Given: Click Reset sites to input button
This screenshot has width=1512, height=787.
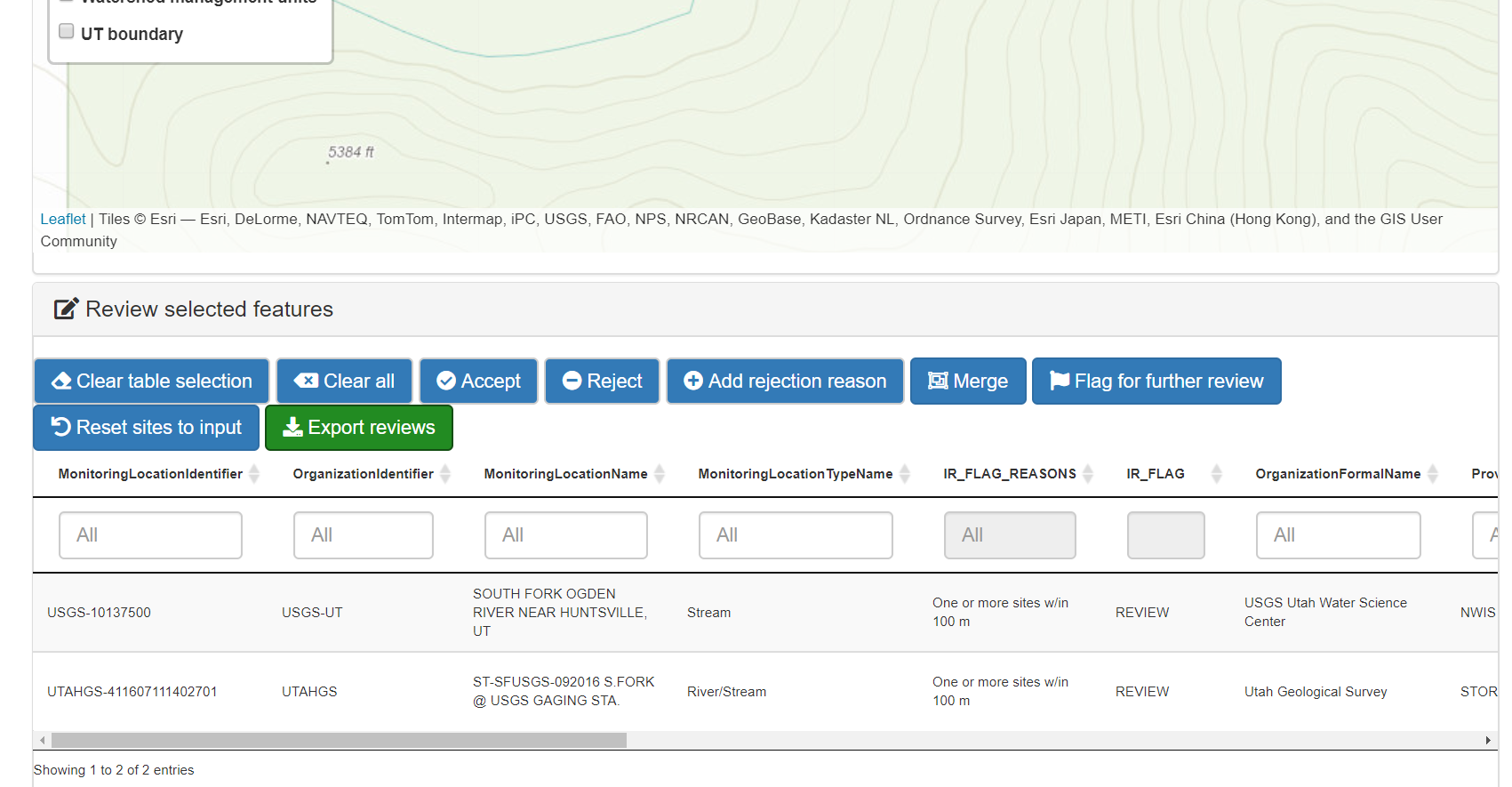Looking at the screenshot, I should (146, 428).
